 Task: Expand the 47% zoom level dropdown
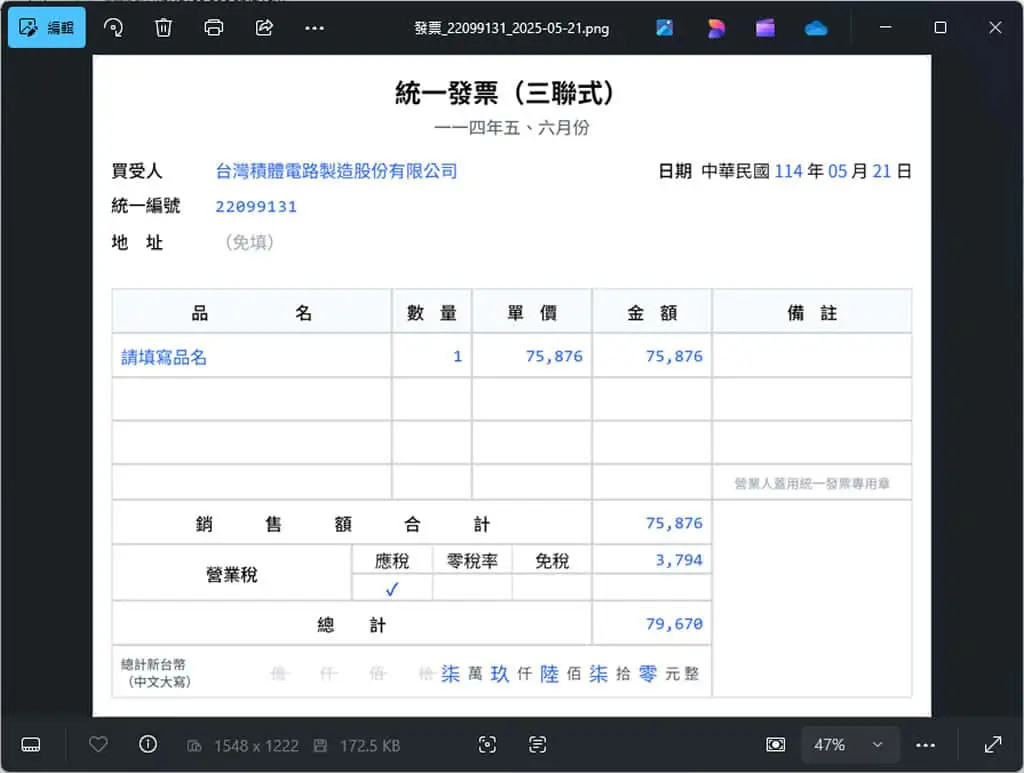[x=849, y=745]
